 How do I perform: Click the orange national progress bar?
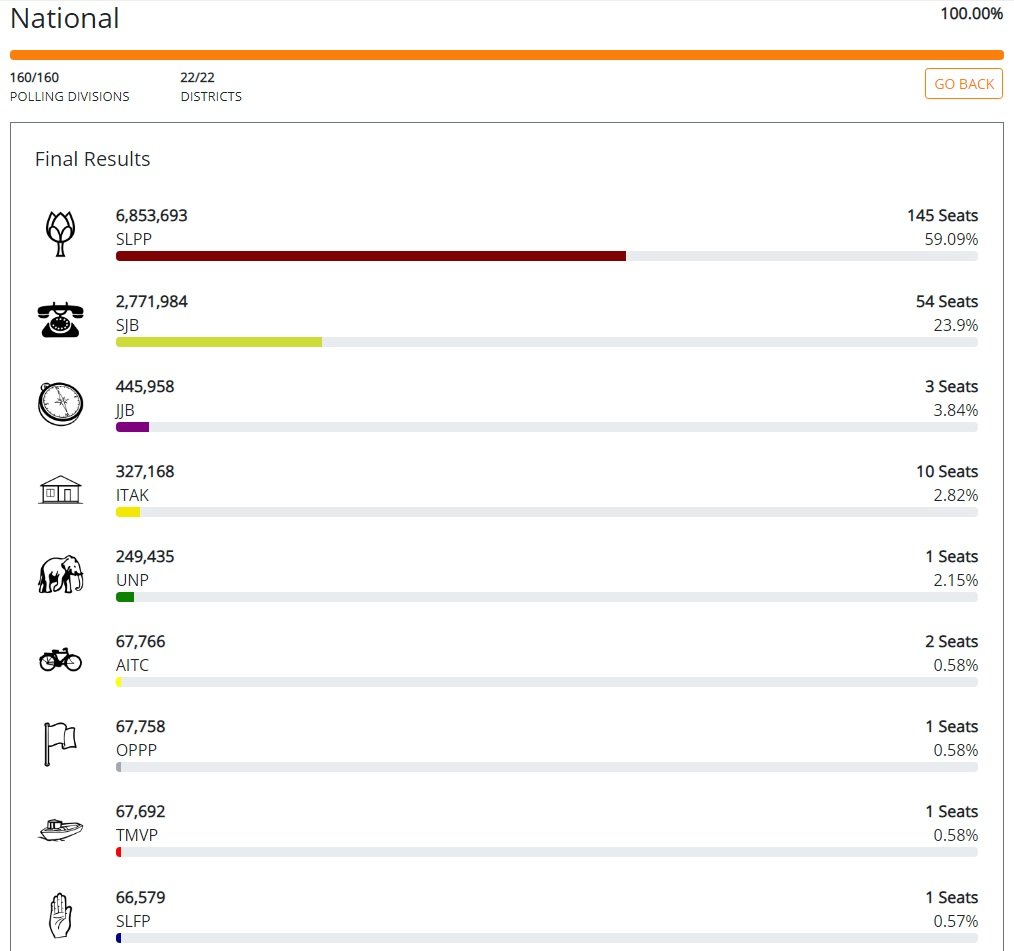tap(506, 55)
